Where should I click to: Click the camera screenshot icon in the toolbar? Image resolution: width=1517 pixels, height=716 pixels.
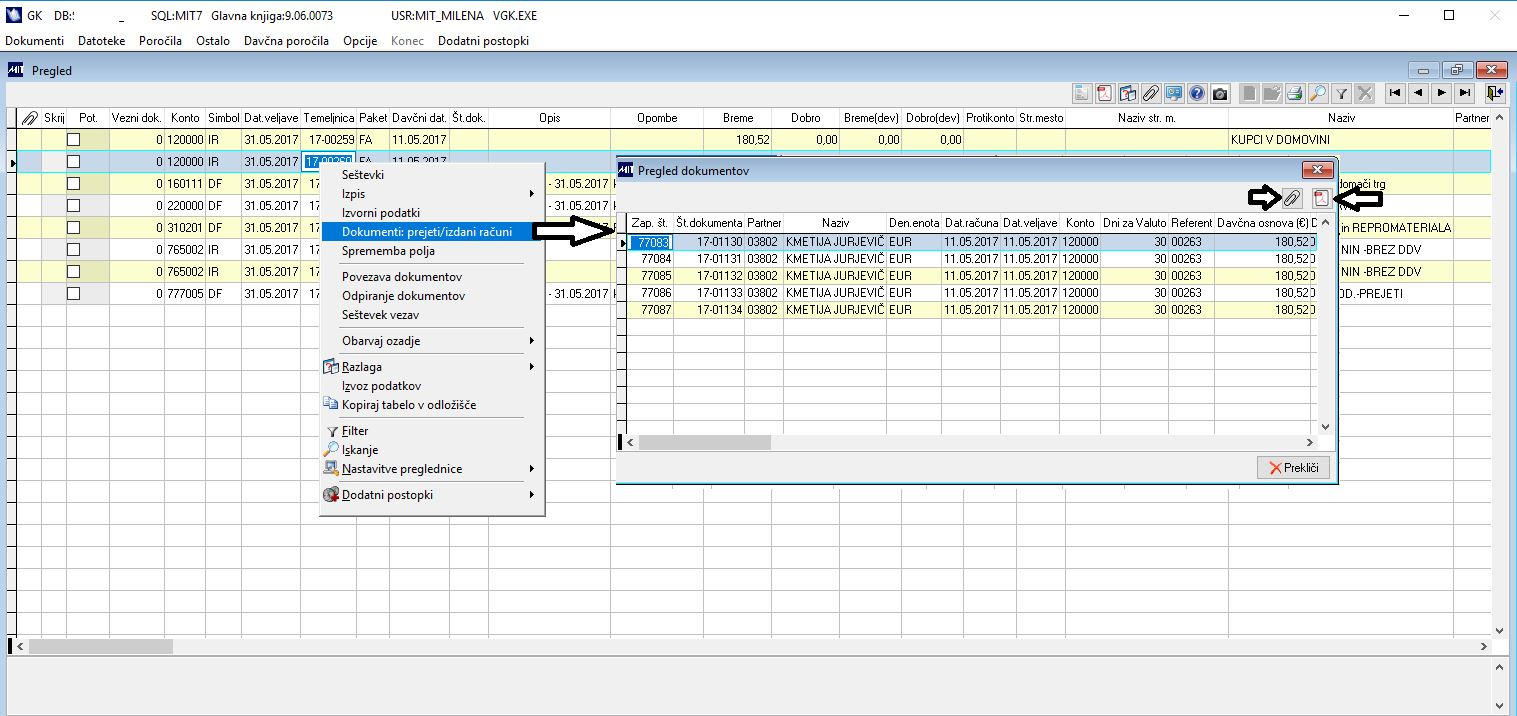1220,94
